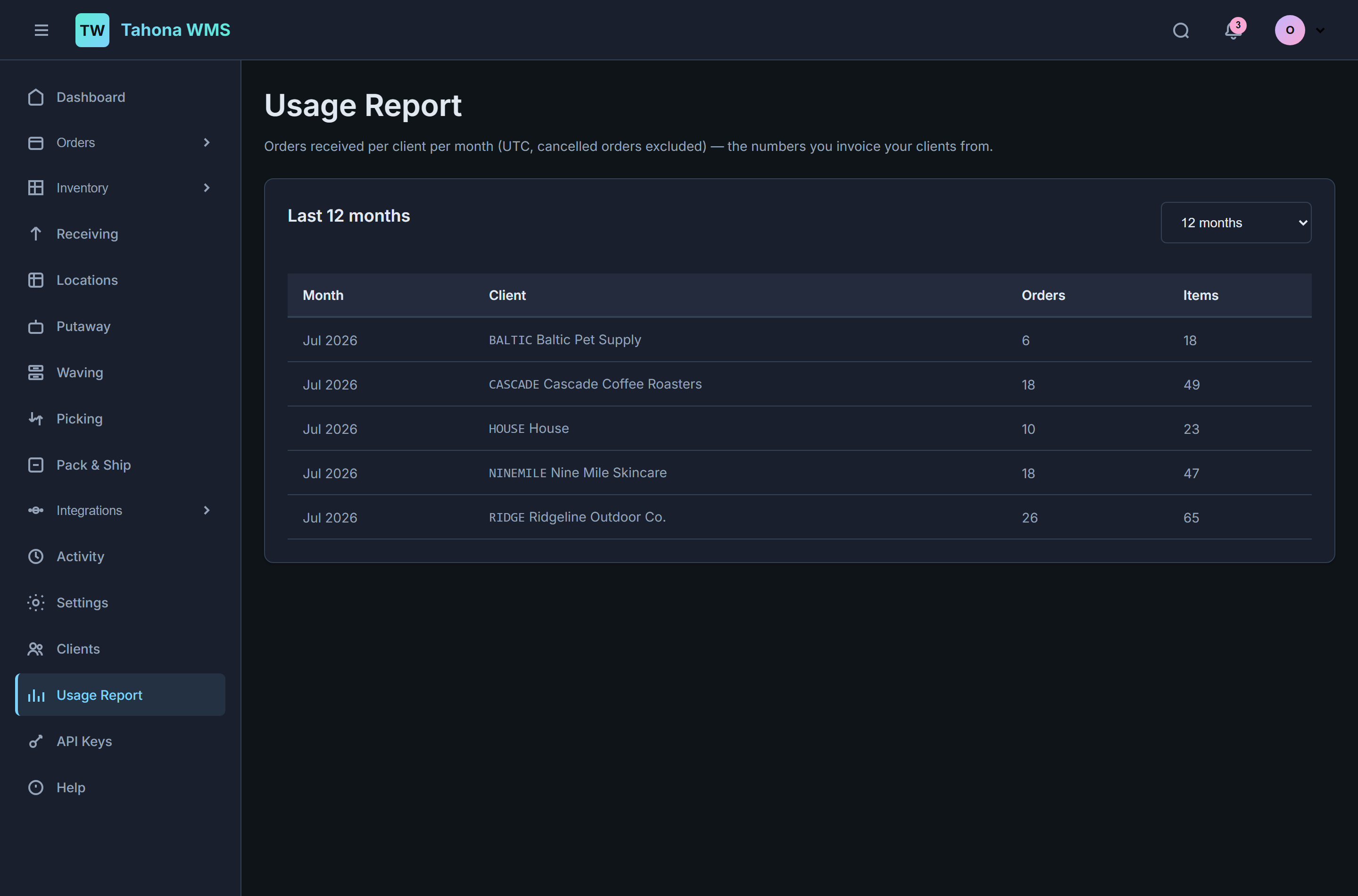Open Pack & Ship in sidebar

(x=120, y=465)
